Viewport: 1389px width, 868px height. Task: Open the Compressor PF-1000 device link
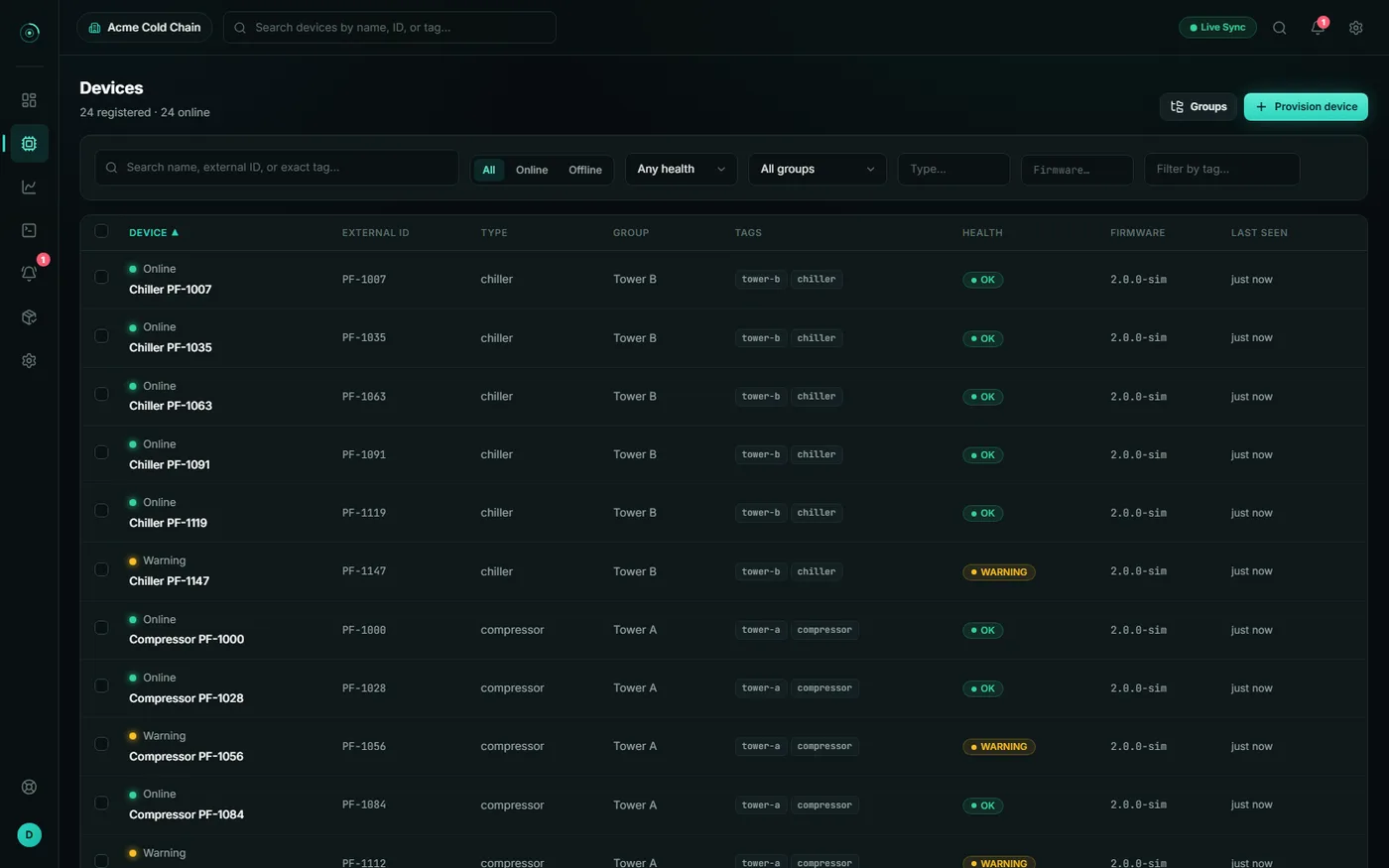[187, 639]
